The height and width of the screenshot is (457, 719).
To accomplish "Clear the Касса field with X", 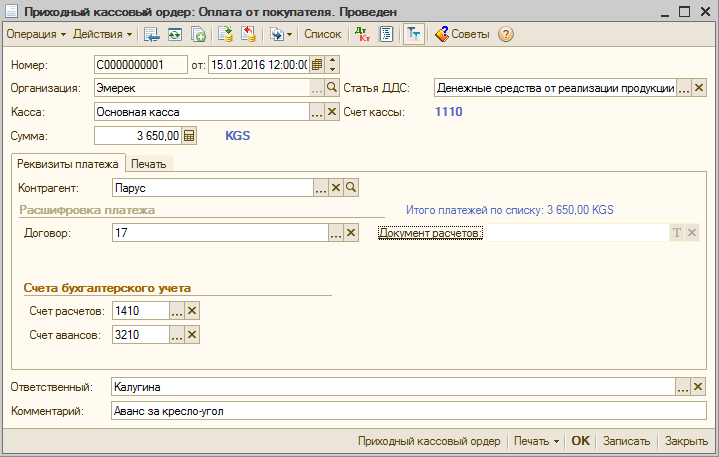I will coord(333,112).
